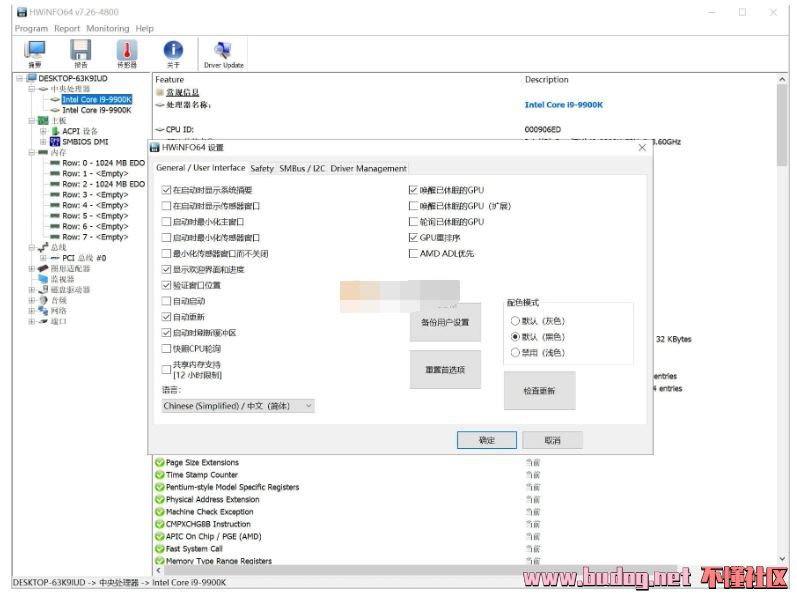797x598 pixels.
Task: Select the disabled (light) color mode radio
Action: point(515,353)
